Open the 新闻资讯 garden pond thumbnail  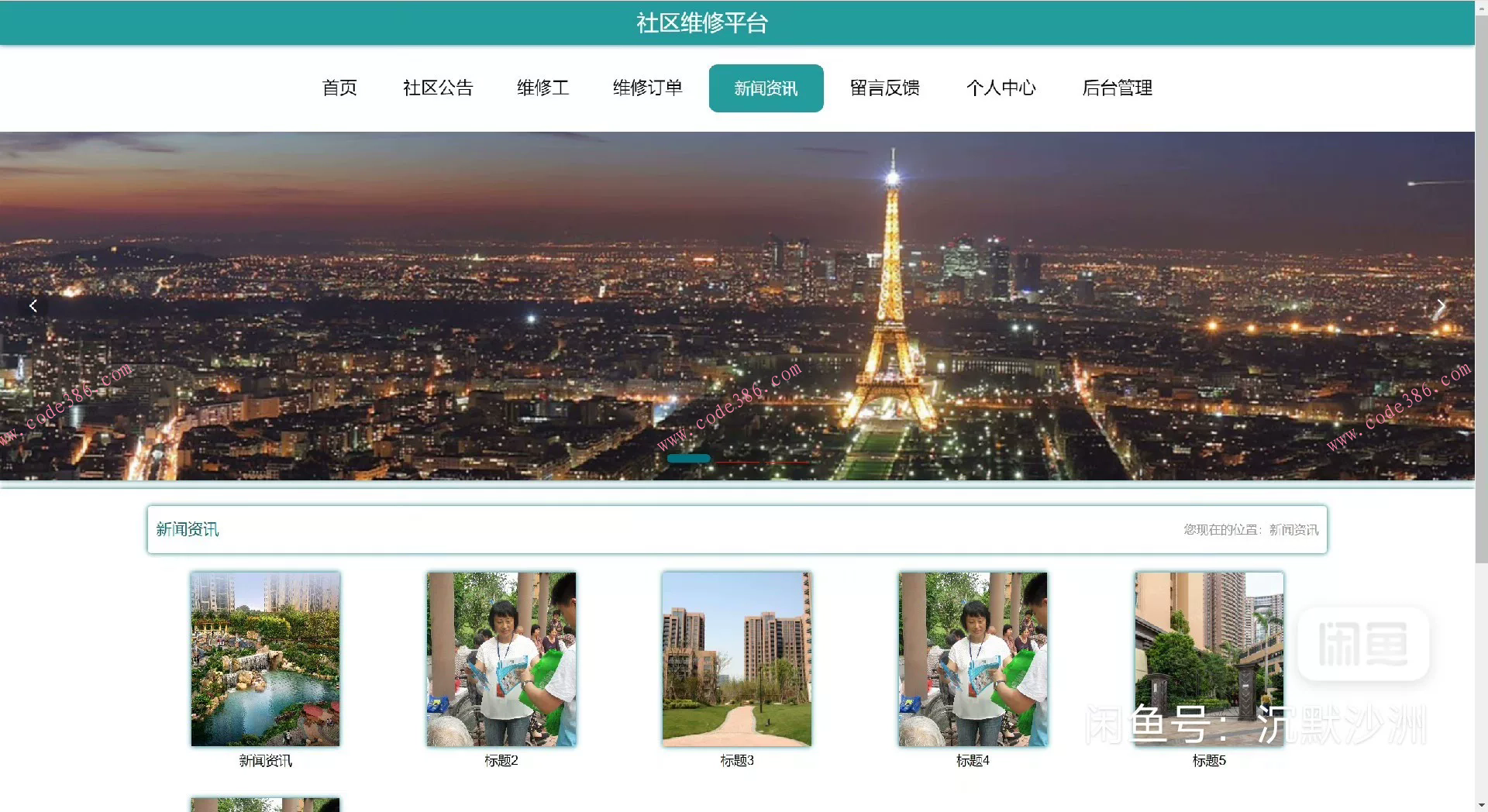click(x=265, y=659)
